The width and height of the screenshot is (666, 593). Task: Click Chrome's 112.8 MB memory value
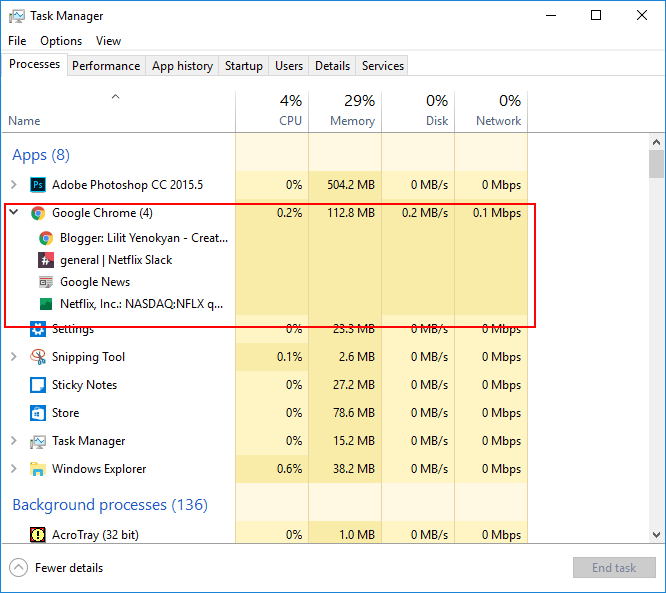351,213
